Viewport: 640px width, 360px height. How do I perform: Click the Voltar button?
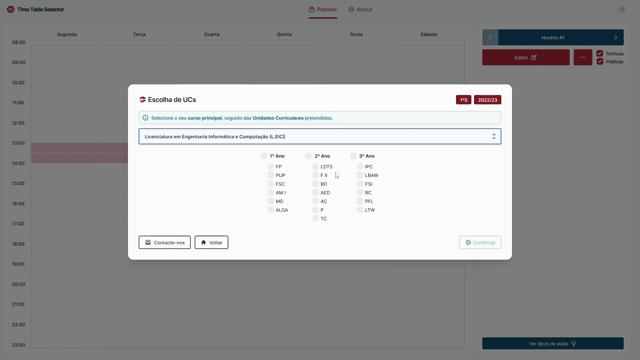click(x=211, y=242)
